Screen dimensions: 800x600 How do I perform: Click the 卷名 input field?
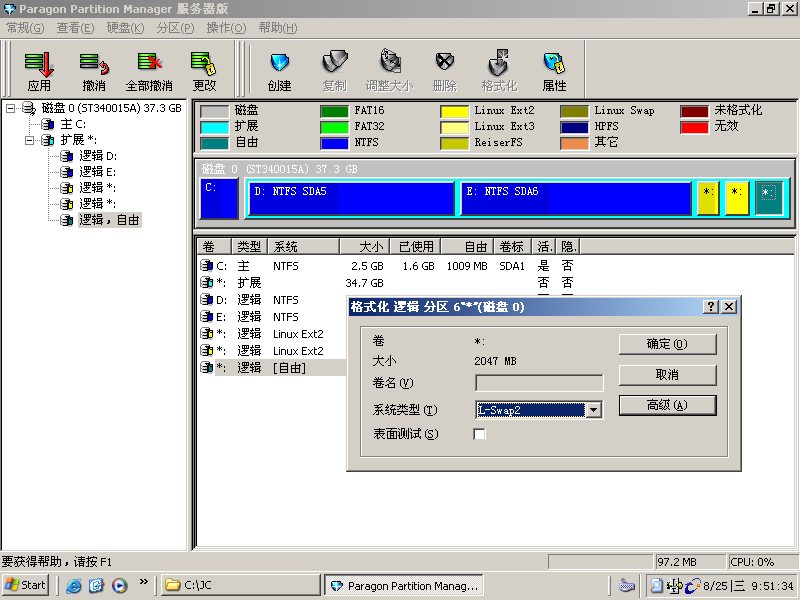coord(539,383)
